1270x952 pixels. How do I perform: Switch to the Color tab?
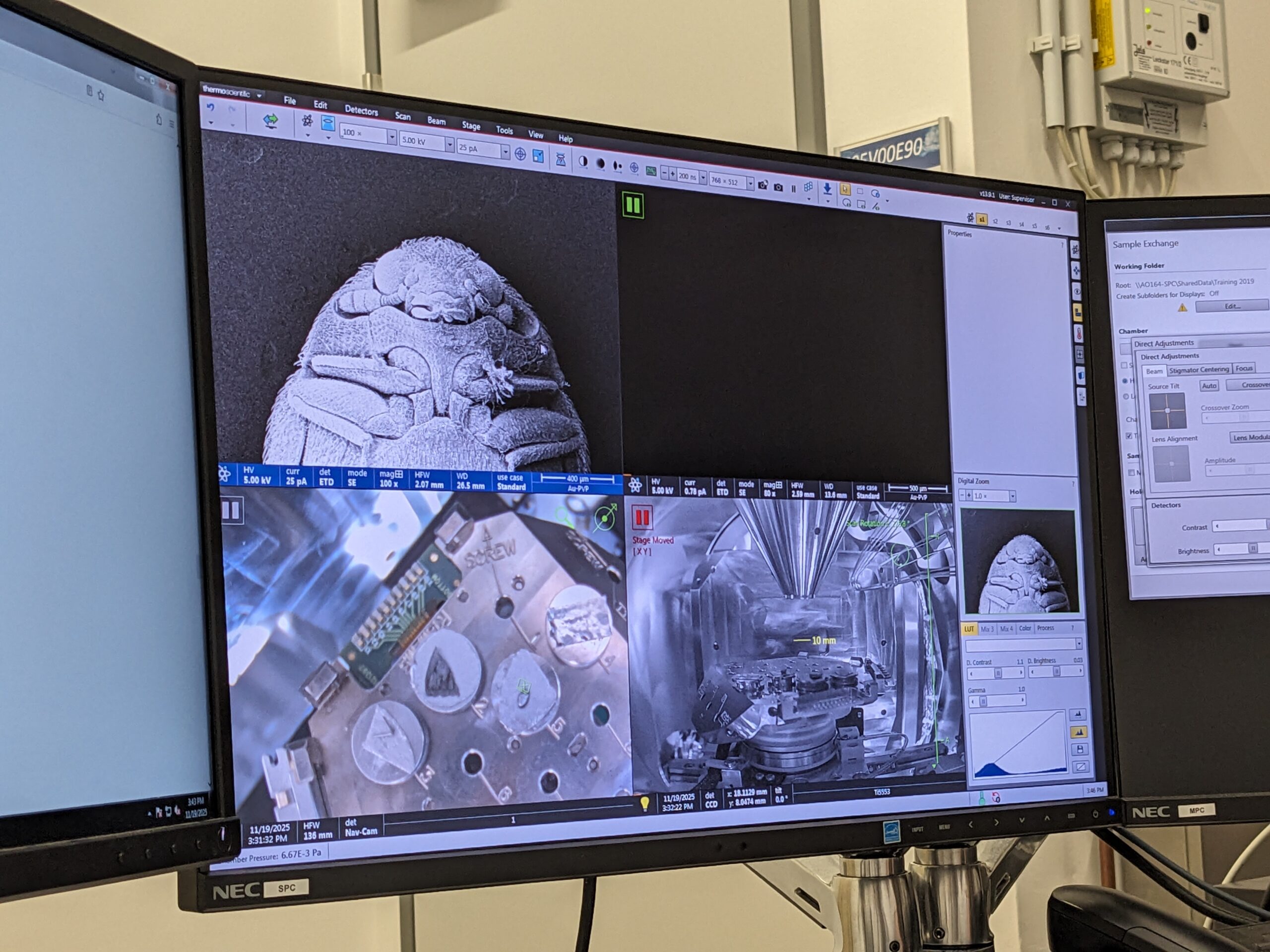pos(1025,628)
